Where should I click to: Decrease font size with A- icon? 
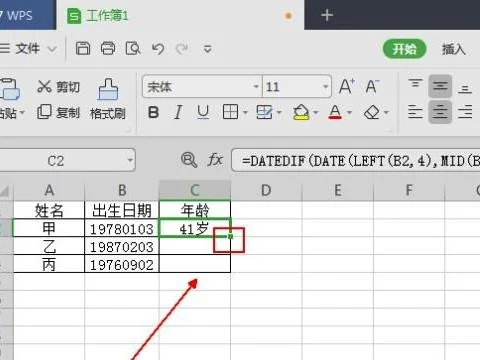(x=372, y=87)
